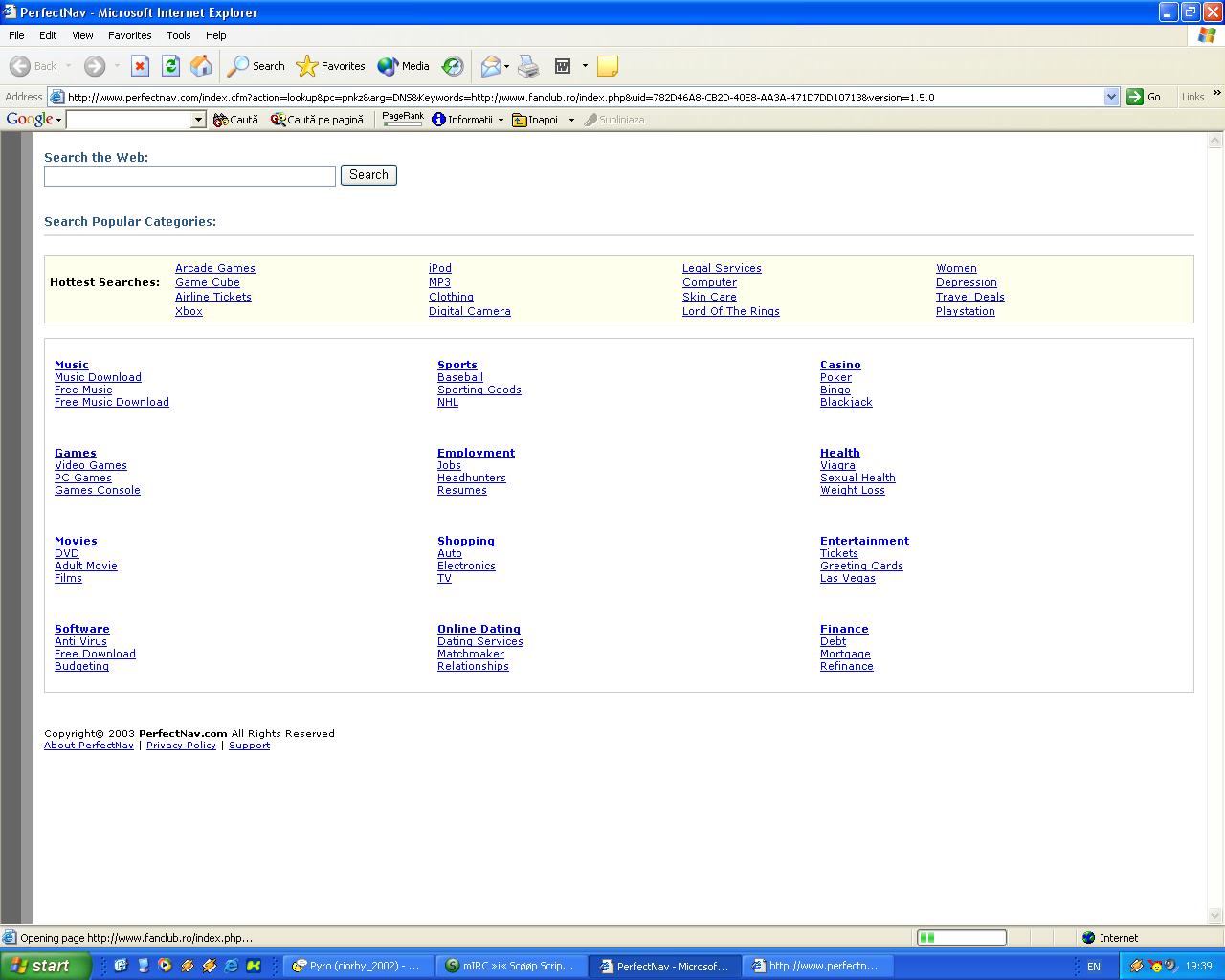
Task: Open the iPod link
Action: point(440,268)
